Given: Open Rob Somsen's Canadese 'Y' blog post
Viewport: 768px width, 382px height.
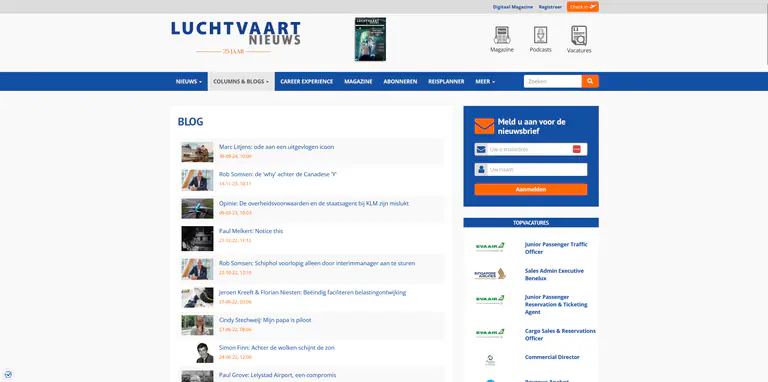Looking at the screenshot, I should 278,174.
